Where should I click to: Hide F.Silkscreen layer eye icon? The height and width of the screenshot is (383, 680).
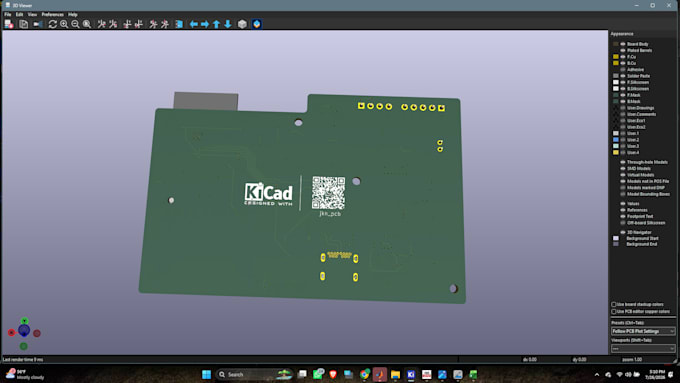tap(623, 82)
